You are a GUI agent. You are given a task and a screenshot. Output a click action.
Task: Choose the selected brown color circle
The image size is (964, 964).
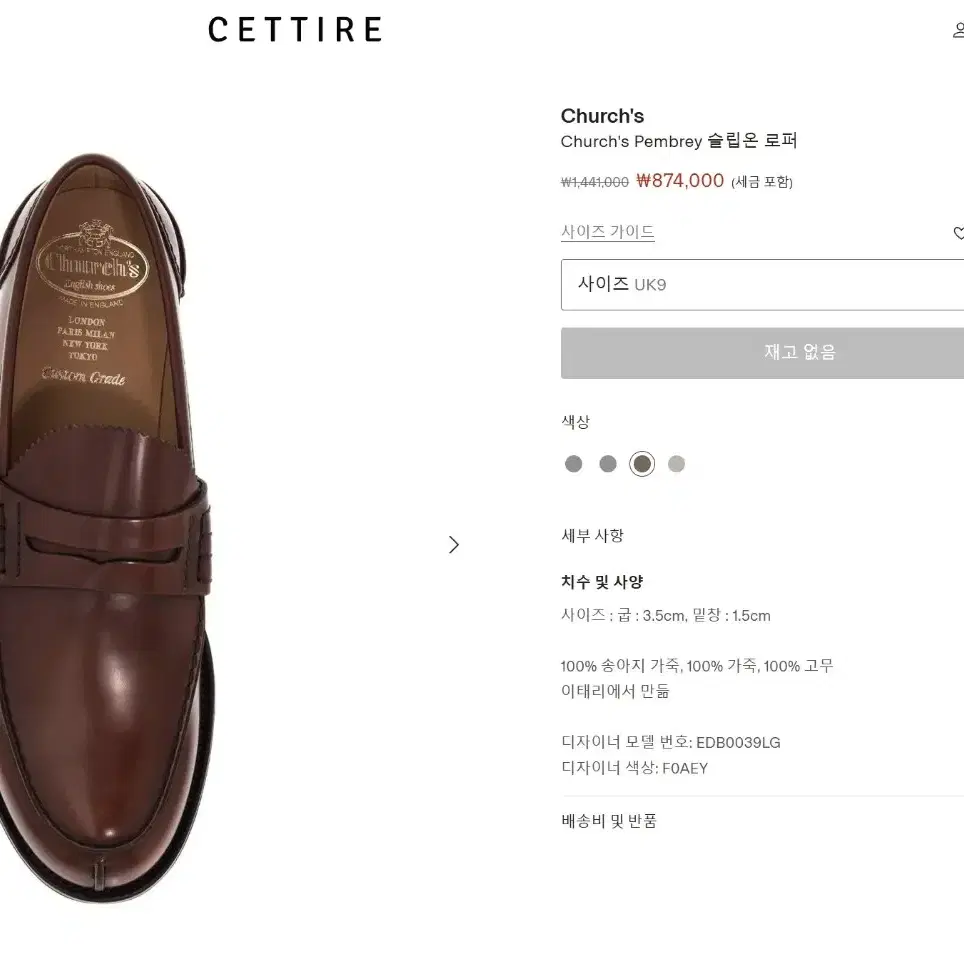click(x=642, y=464)
